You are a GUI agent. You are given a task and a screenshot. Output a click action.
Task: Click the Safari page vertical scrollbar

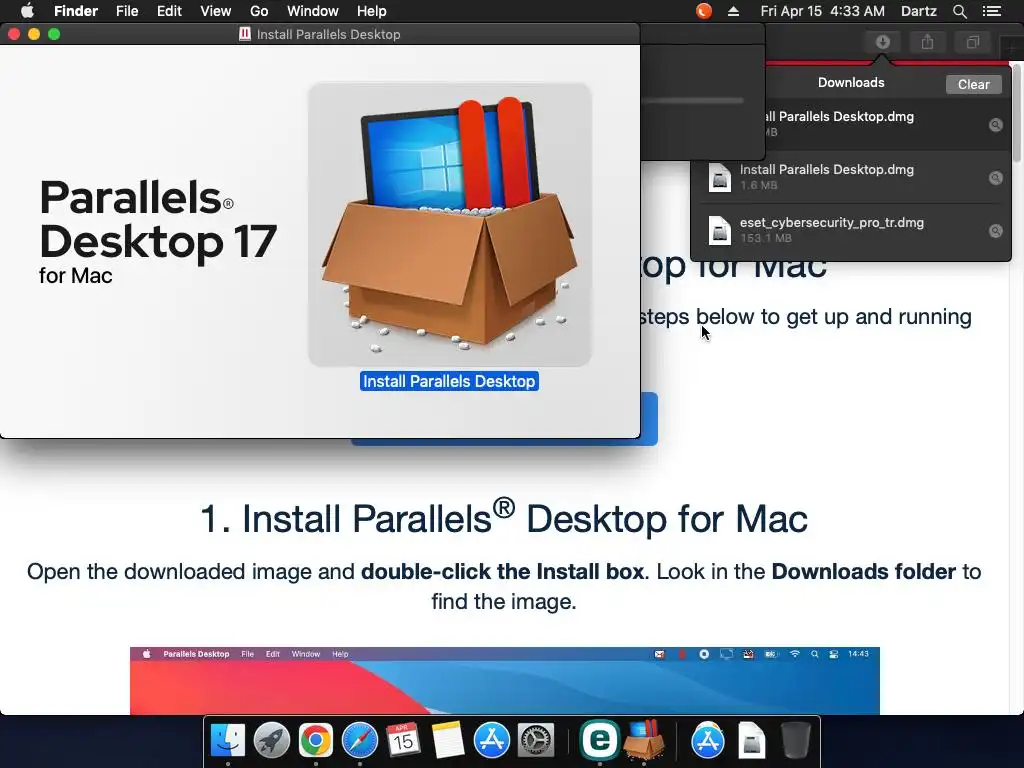pos(1017,114)
